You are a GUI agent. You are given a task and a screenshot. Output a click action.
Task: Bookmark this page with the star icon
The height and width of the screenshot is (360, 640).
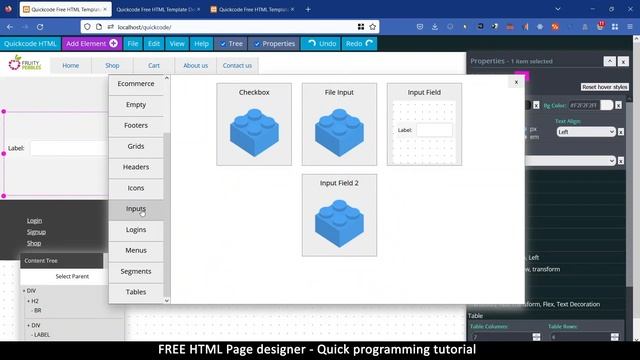pos(372,27)
